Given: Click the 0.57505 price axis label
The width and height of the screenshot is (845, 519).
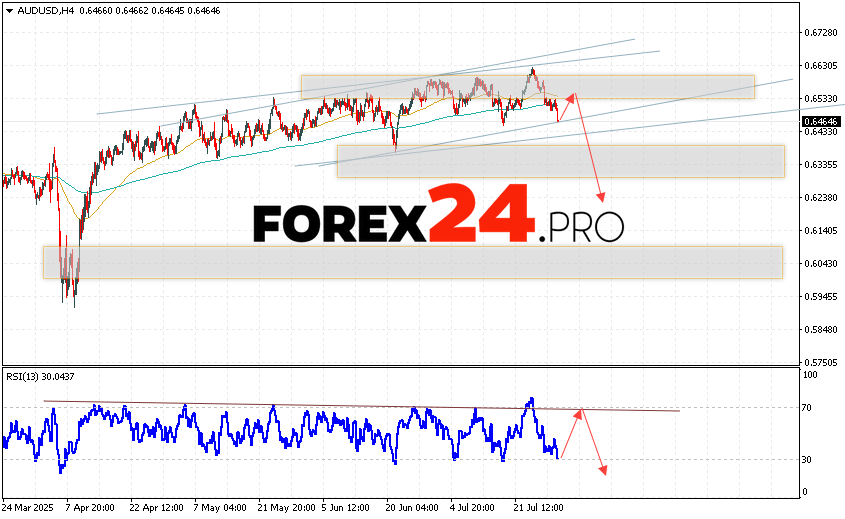Looking at the screenshot, I should (819, 362).
